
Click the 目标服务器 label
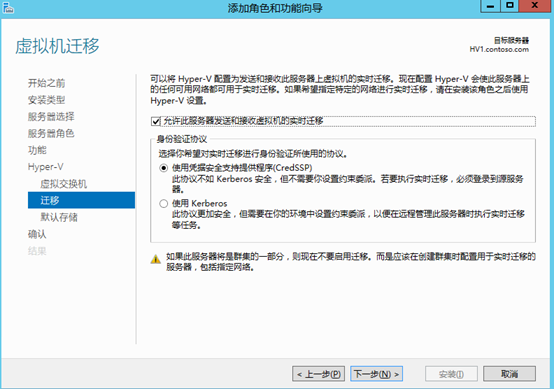[511, 40]
